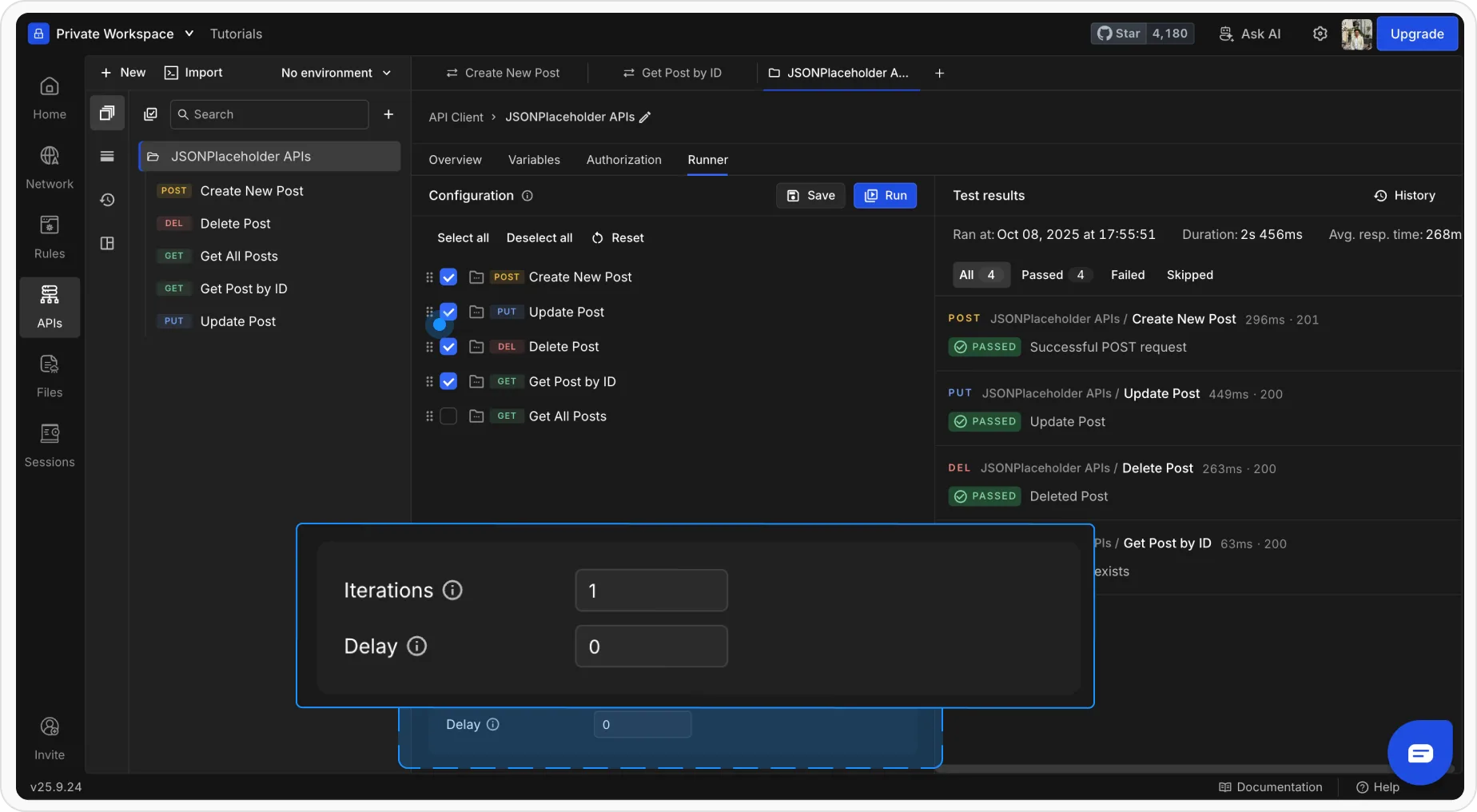The height and width of the screenshot is (812, 1477).
Task: Open the Sessions sidebar icon
Action: (50, 445)
